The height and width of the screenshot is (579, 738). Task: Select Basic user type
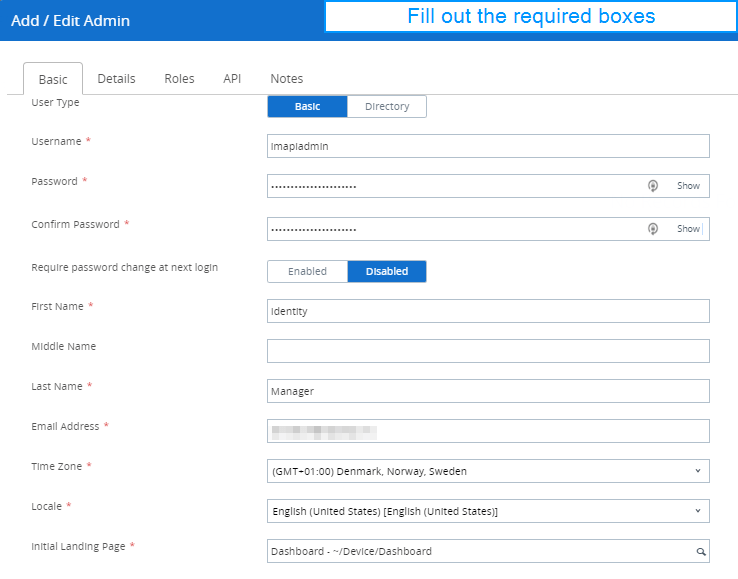click(x=308, y=107)
